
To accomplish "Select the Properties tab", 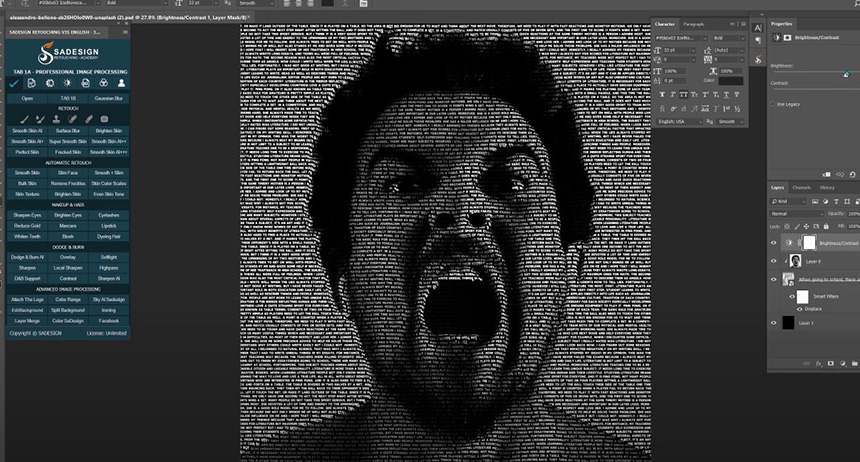I will [782, 24].
